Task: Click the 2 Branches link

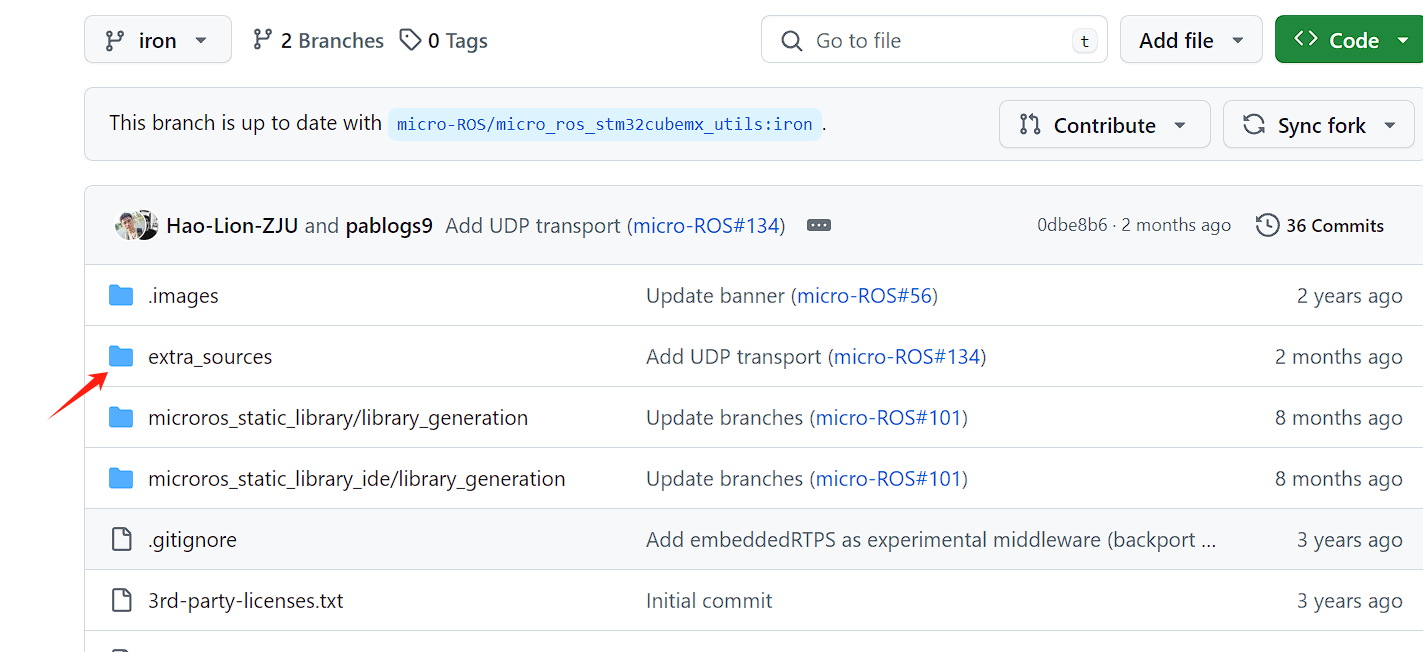Action: (x=318, y=41)
